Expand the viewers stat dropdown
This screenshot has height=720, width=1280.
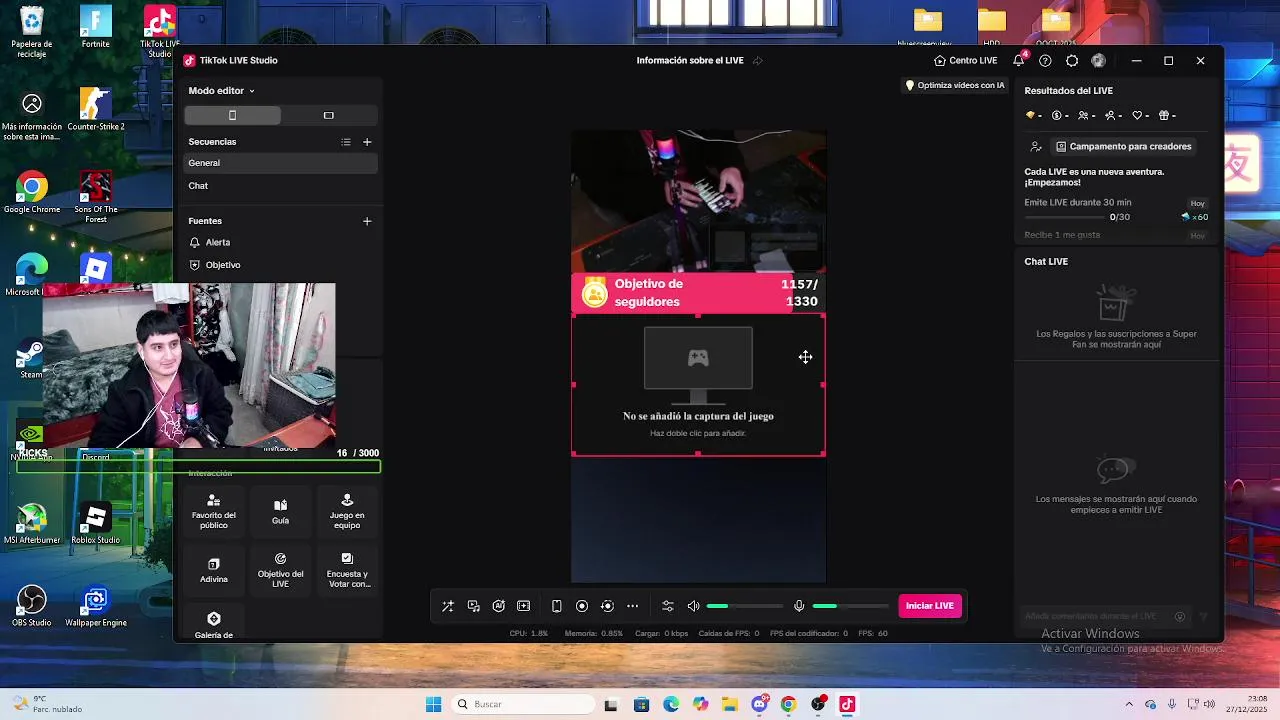[1087, 115]
